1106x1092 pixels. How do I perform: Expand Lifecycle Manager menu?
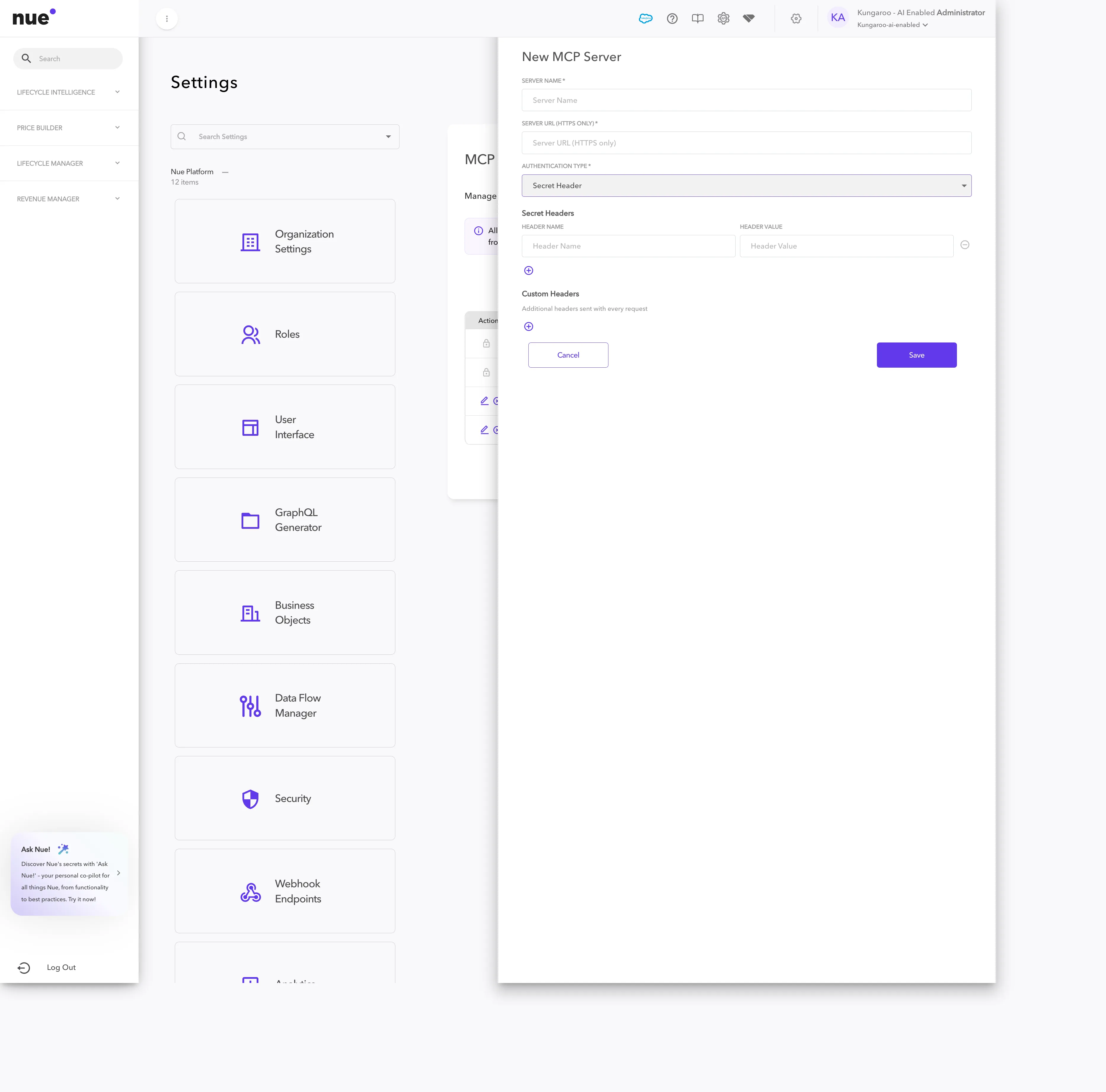(x=69, y=163)
